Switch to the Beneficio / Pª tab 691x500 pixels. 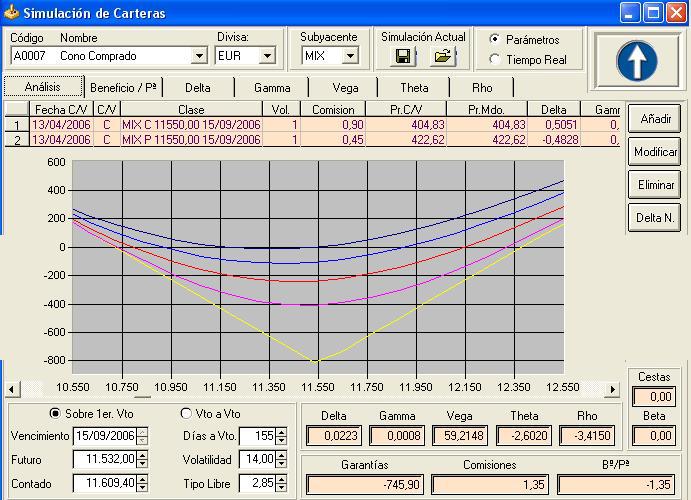[123, 88]
